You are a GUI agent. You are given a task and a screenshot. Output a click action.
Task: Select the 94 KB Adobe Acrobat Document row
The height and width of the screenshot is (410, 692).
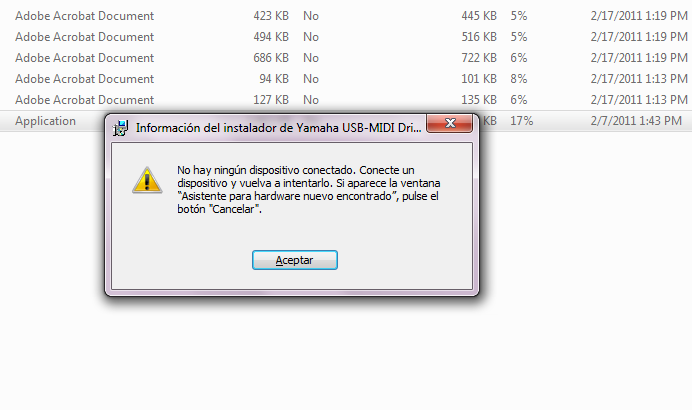(346, 79)
